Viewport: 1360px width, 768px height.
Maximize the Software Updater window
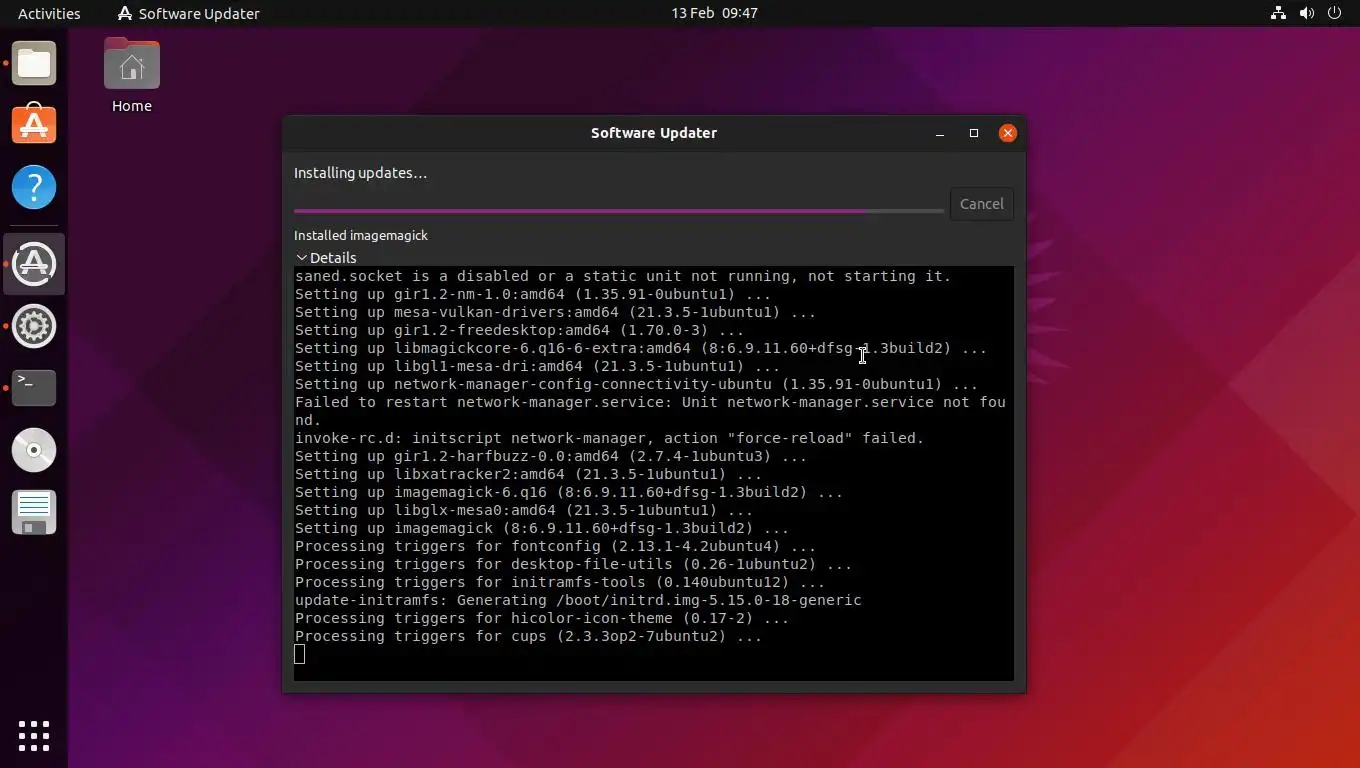tap(974, 133)
